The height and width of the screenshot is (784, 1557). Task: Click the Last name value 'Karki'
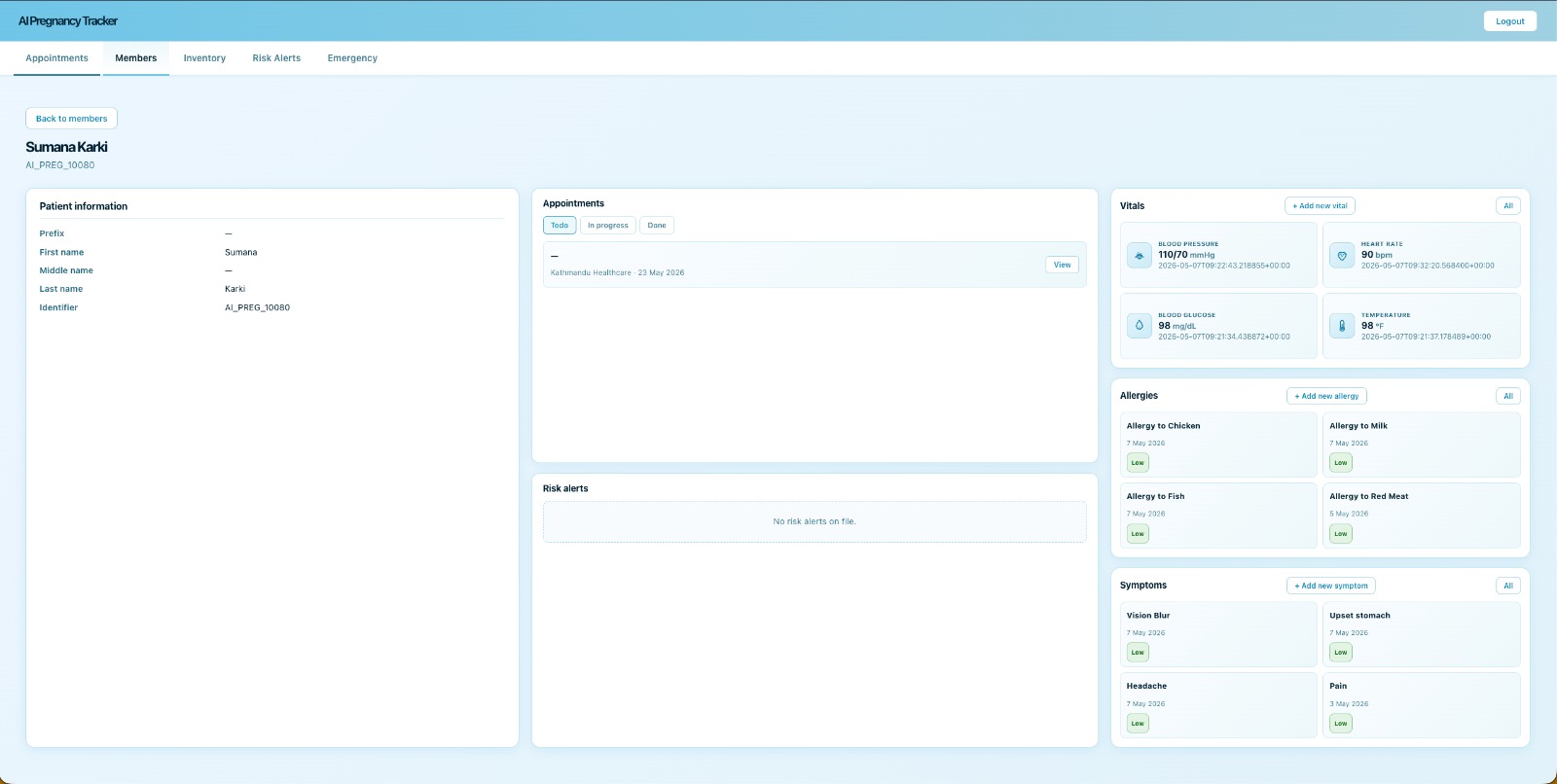click(235, 290)
